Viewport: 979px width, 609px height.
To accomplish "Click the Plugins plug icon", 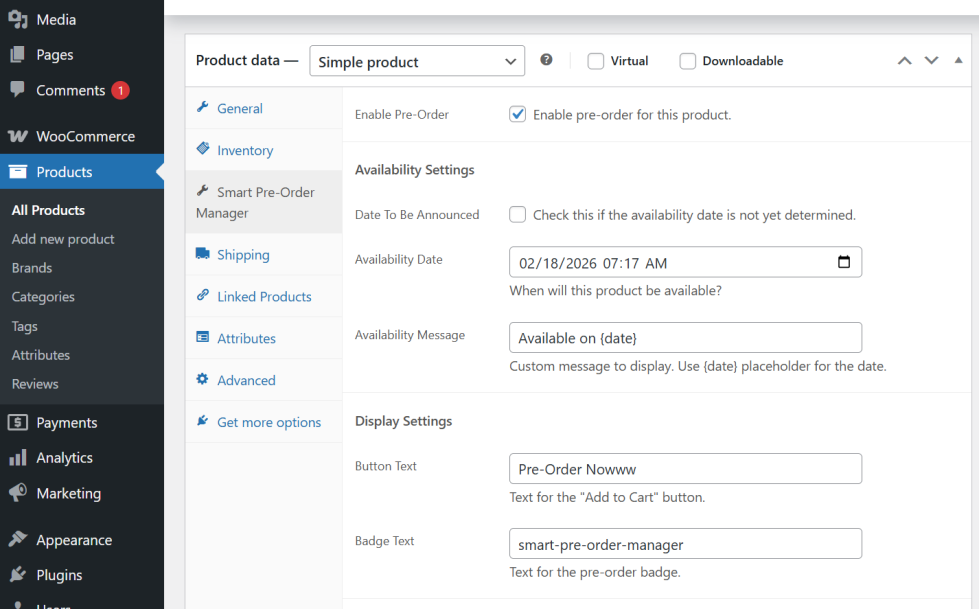I will click(x=17, y=575).
